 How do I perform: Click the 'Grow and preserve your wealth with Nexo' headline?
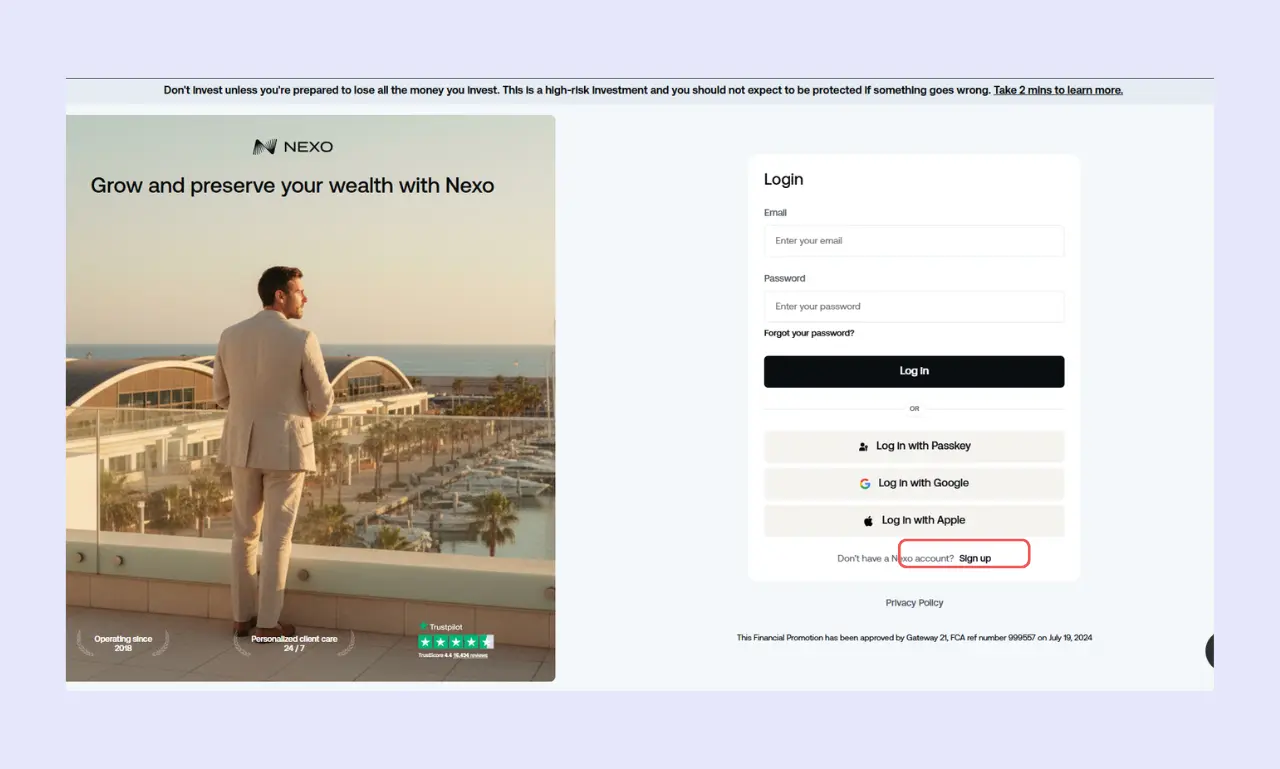click(x=293, y=185)
